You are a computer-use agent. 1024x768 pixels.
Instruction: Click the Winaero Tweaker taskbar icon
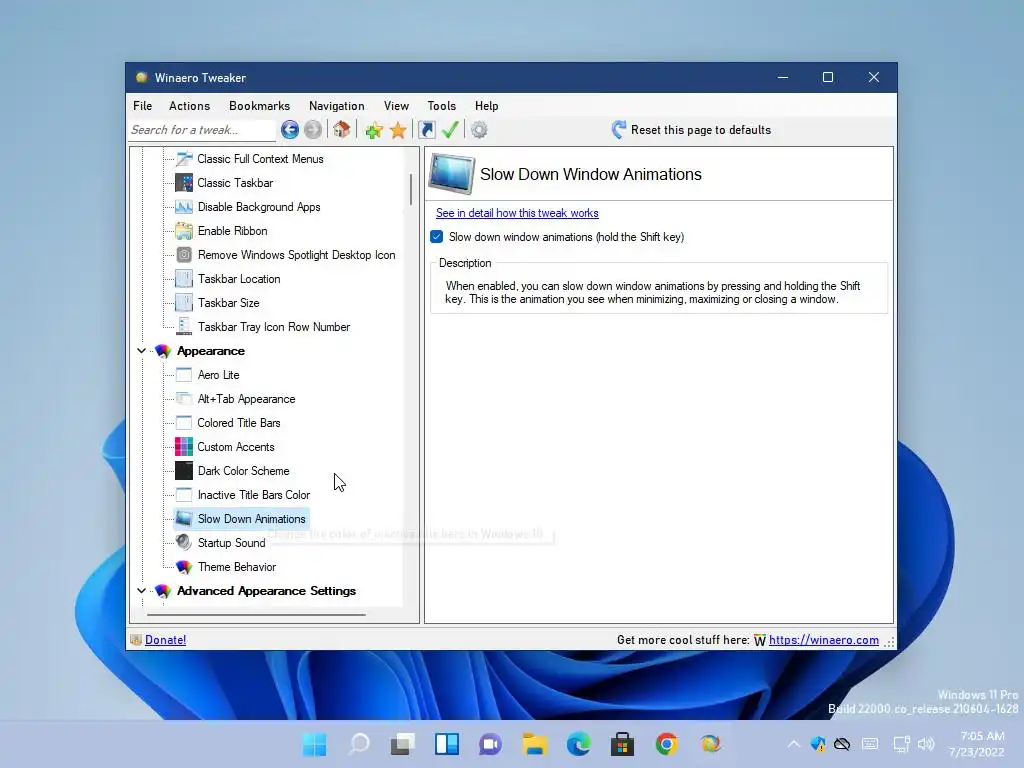click(710, 744)
